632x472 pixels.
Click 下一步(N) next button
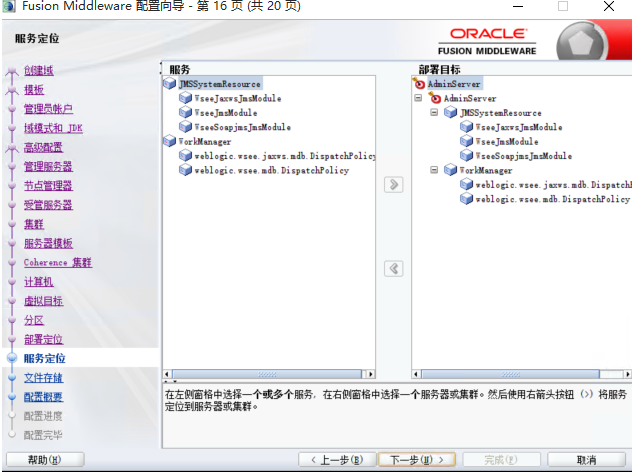click(417, 460)
